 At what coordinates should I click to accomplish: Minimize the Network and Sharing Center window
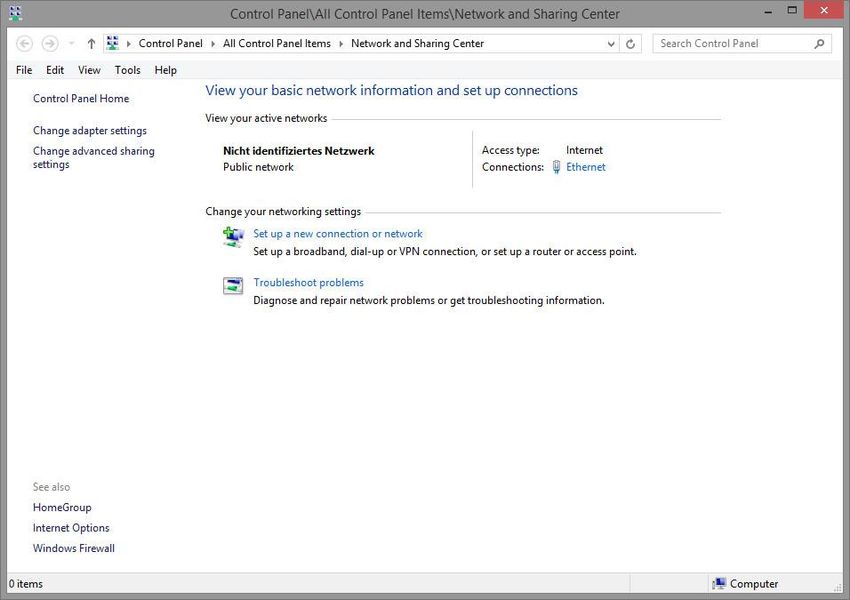[768, 11]
